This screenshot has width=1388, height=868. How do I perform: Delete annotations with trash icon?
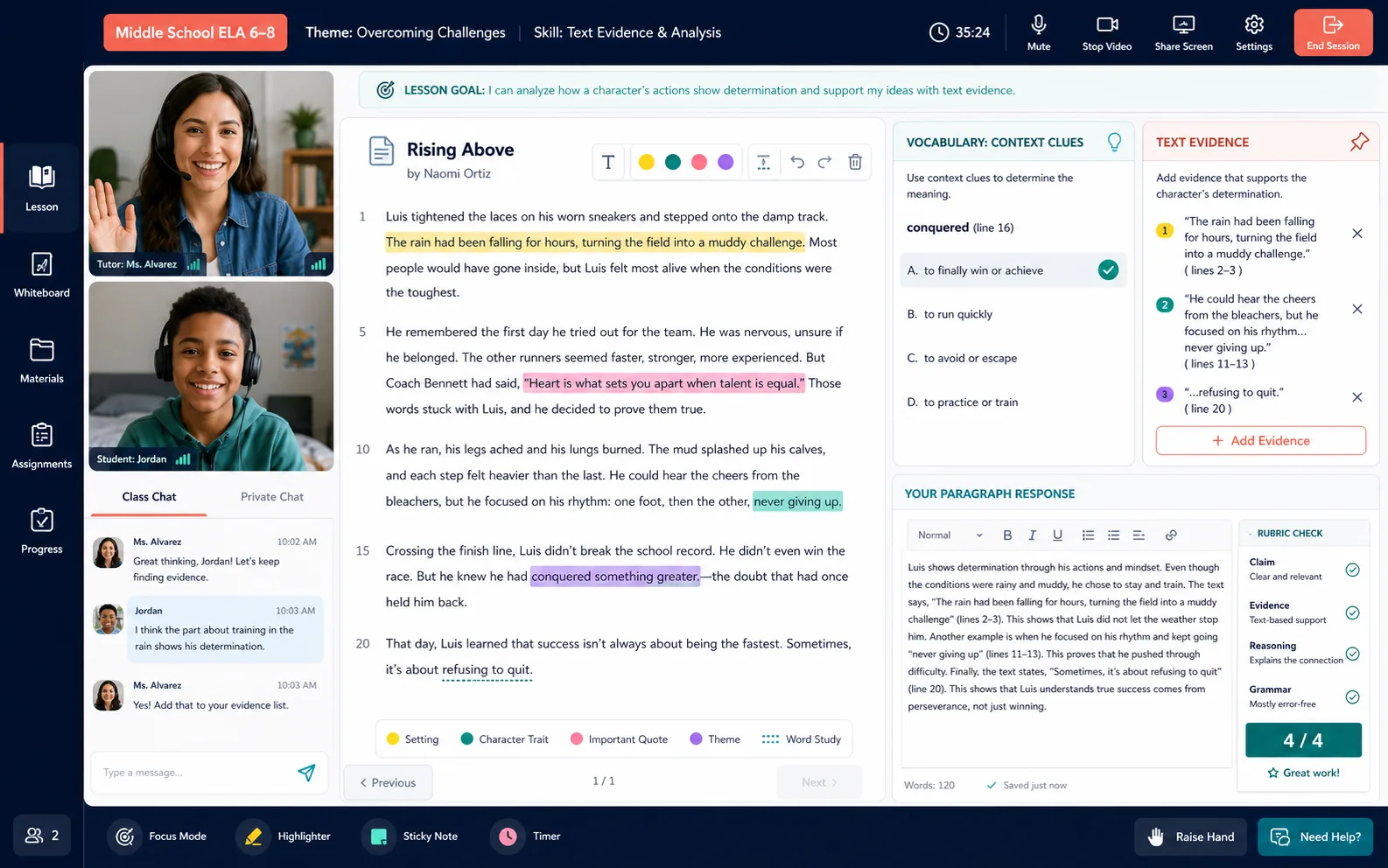click(x=855, y=162)
